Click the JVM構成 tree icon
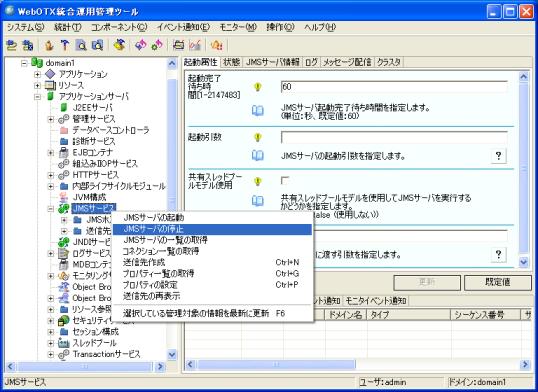Viewport: 538px width, 392px height. coord(64,197)
